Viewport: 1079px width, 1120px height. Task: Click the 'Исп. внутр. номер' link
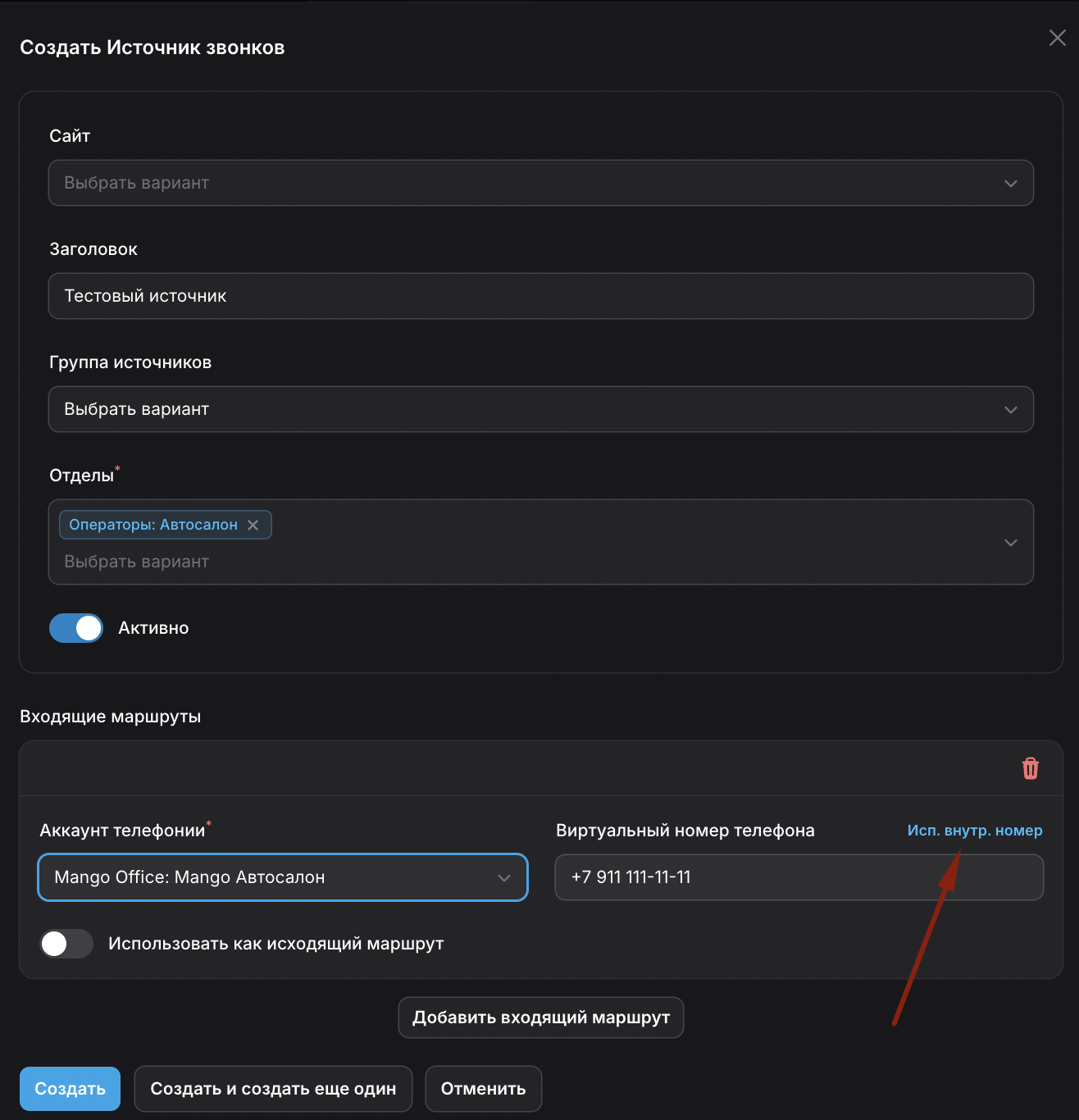click(974, 831)
